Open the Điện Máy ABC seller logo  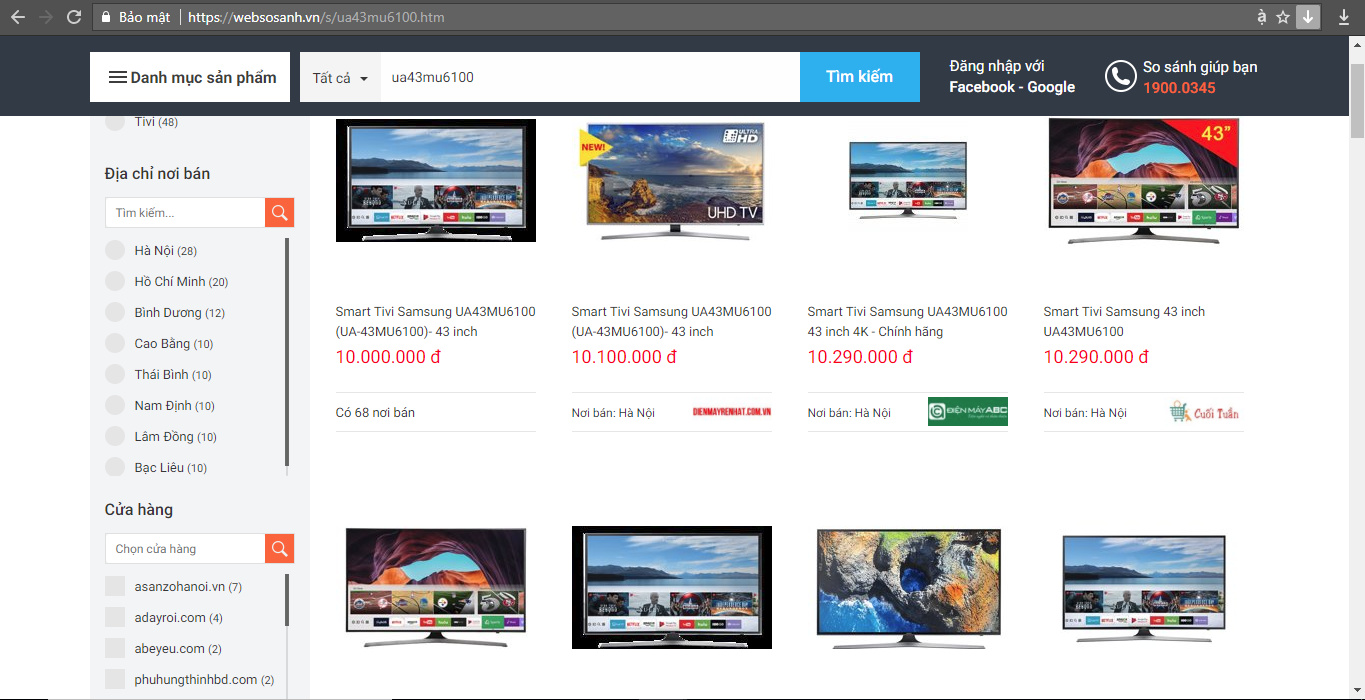(967, 412)
